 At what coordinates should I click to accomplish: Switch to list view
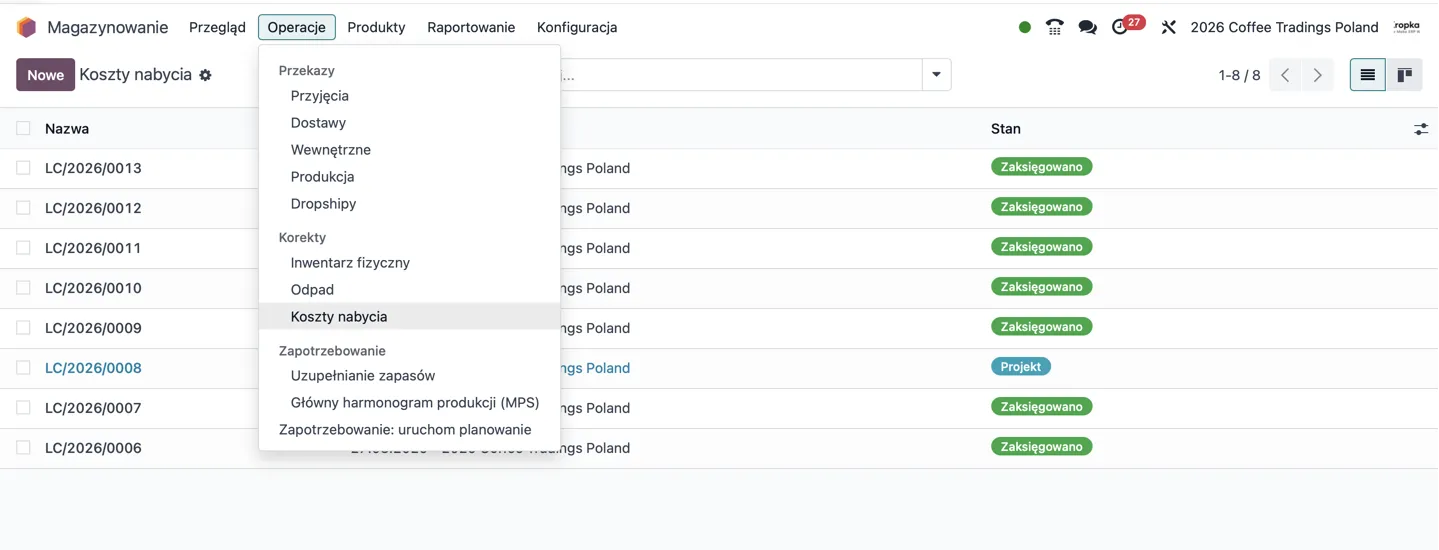tap(1368, 75)
